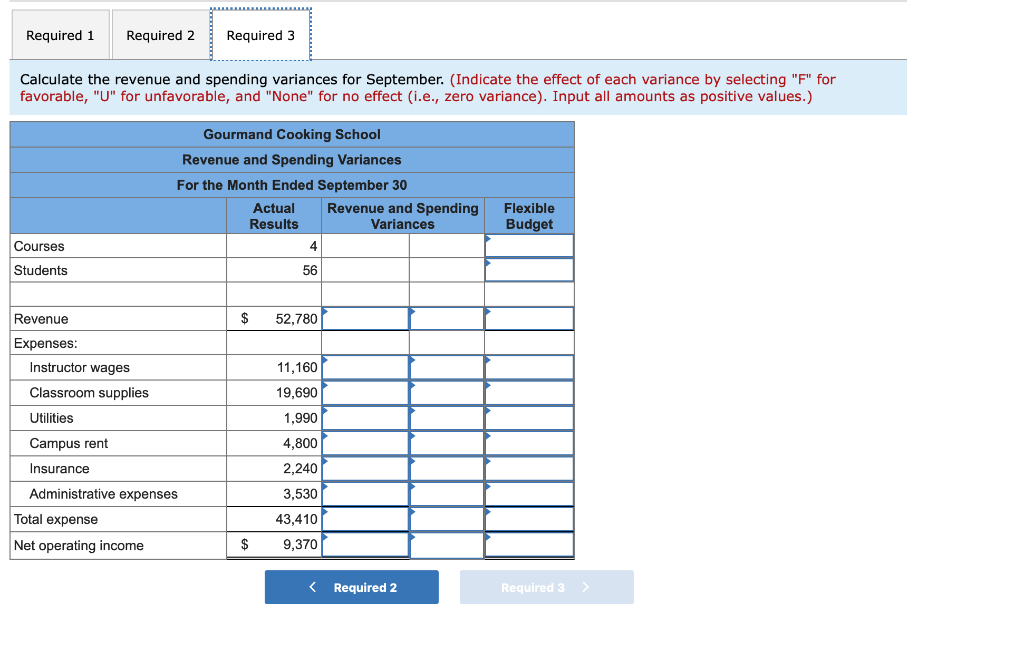Screen dimensions: 1024x662
Task: Click the Total expense flexible budget cell
Action: (x=529, y=518)
